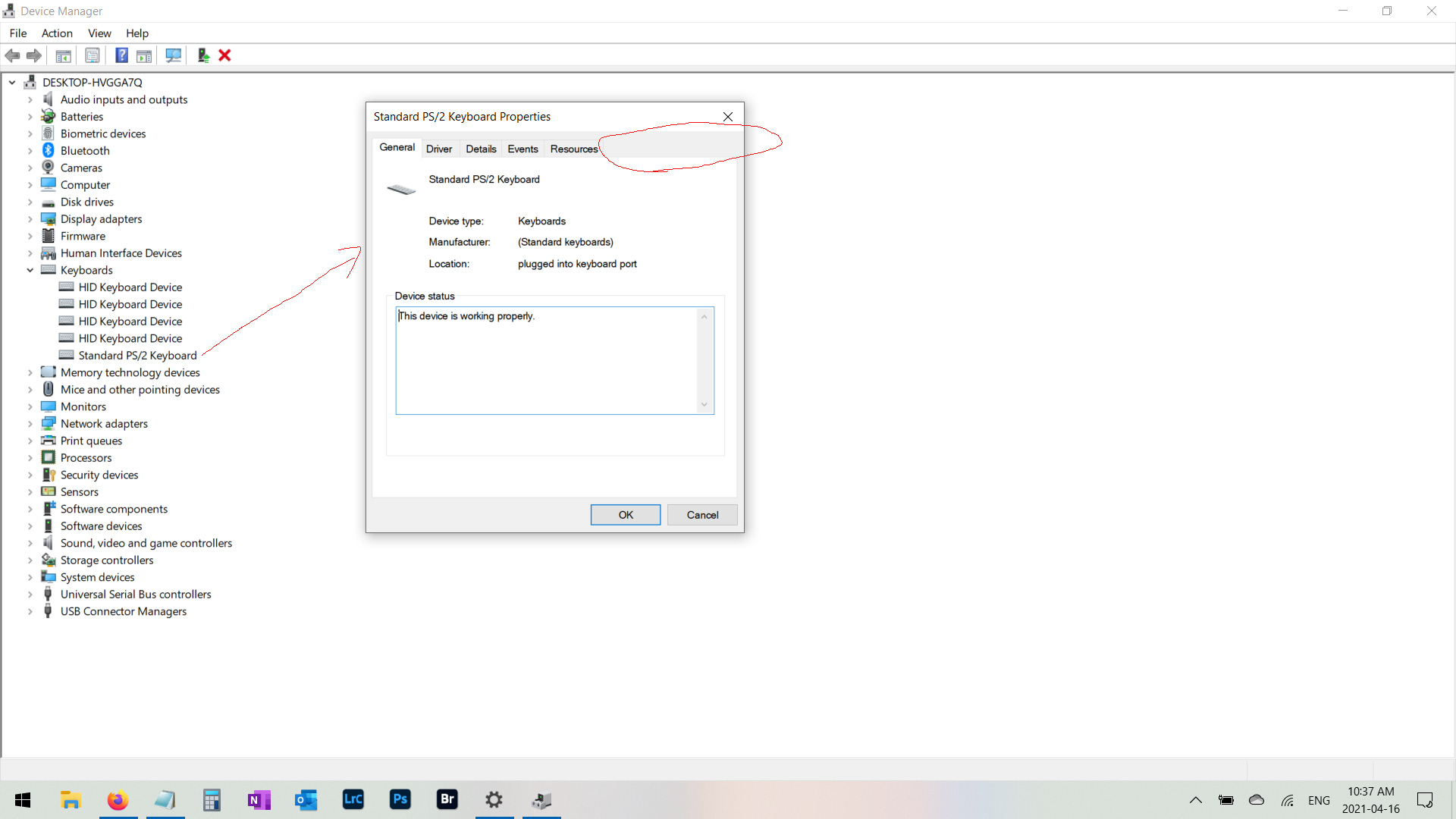Image resolution: width=1456 pixels, height=819 pixels.
Task: Click Scan for hardware changes toolbar icon
Action: [x=173, y=55]
